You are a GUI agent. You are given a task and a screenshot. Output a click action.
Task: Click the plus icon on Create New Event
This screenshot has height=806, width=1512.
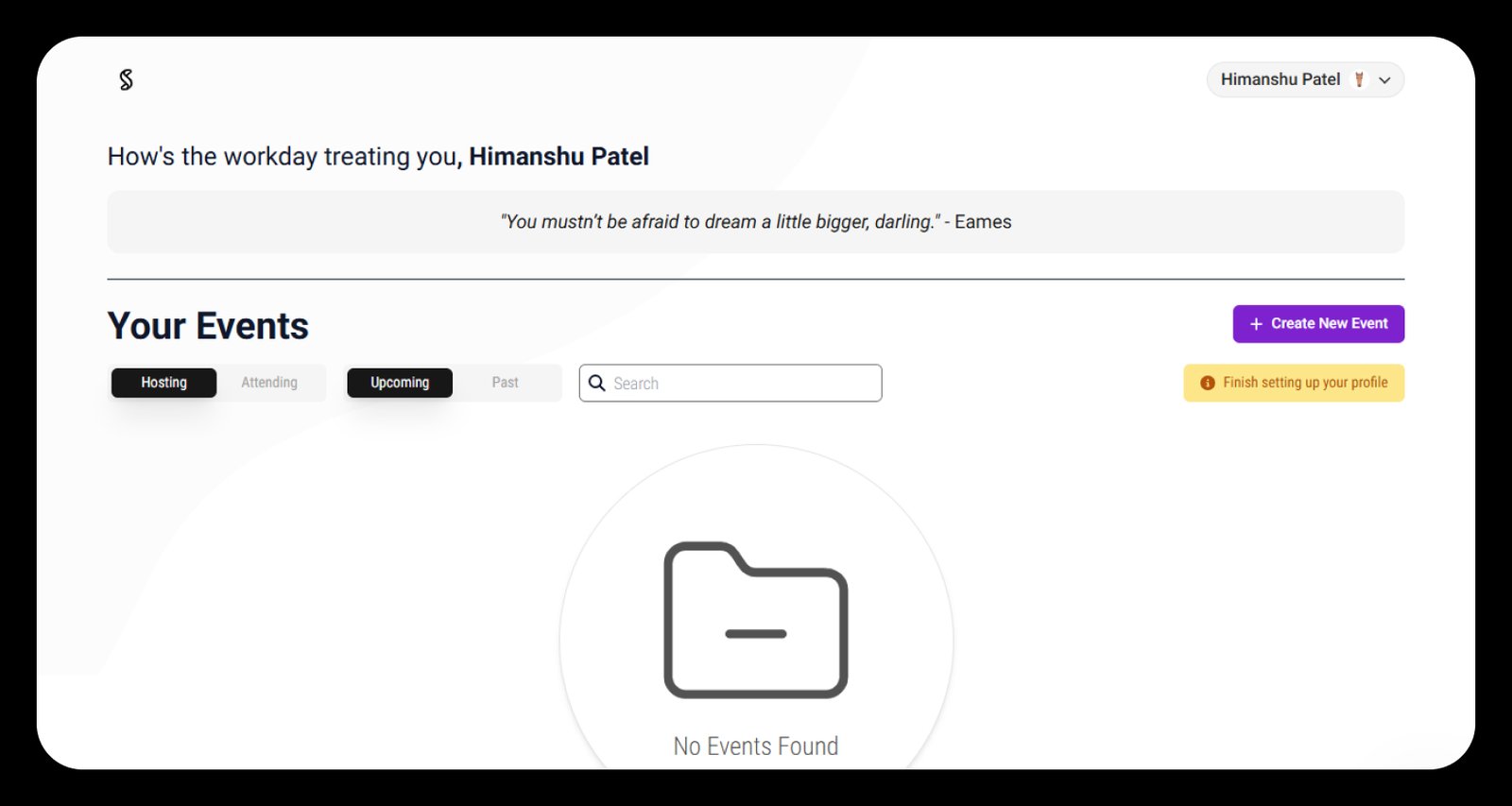tap(1256, 324)
